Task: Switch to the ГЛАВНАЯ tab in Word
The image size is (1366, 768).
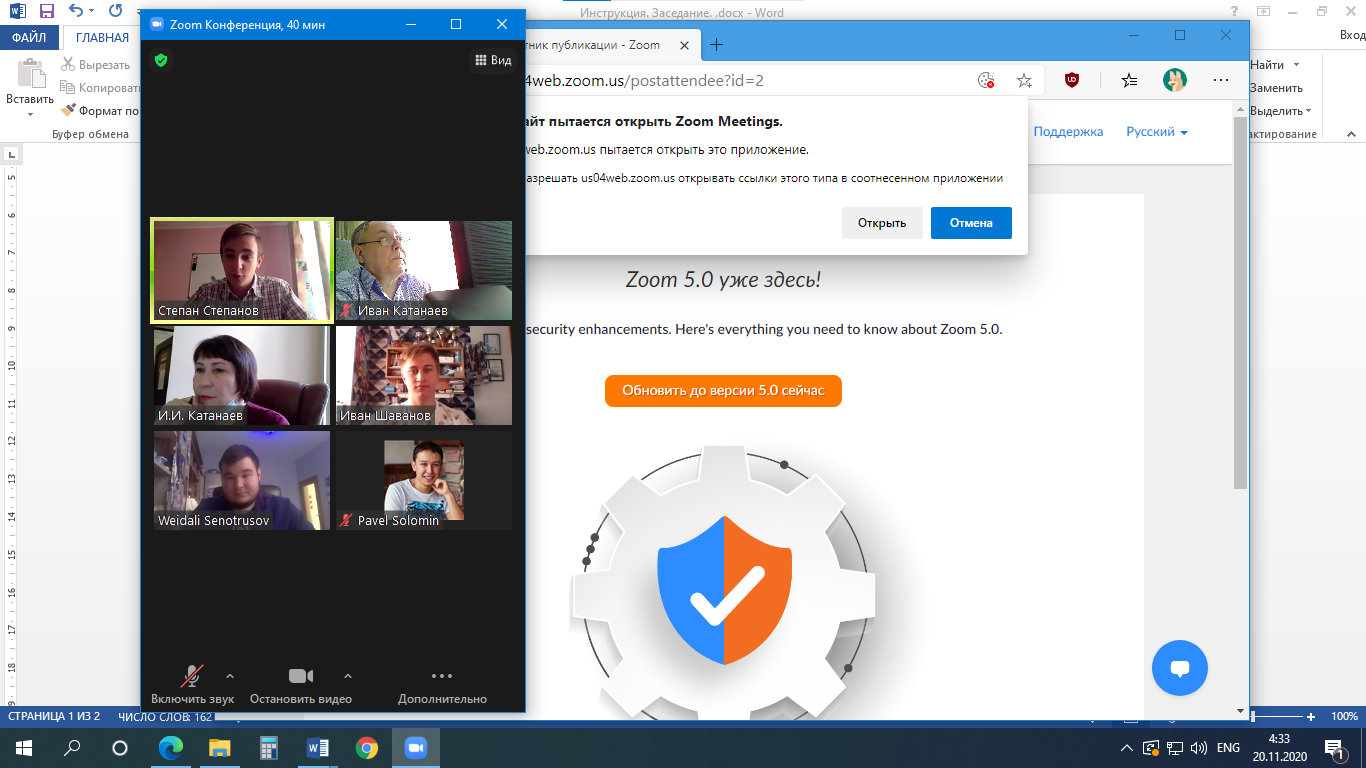Action: (103, 38)
